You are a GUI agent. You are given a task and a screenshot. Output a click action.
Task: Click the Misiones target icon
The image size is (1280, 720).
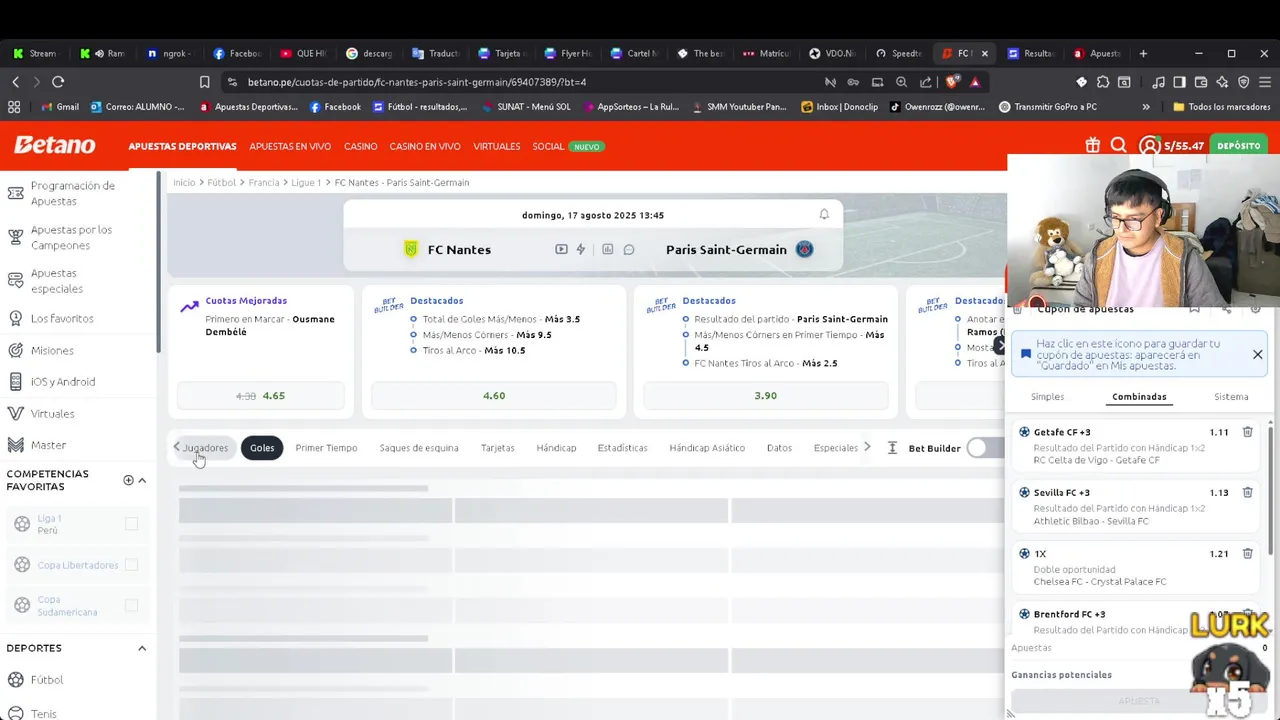point(15,350)
